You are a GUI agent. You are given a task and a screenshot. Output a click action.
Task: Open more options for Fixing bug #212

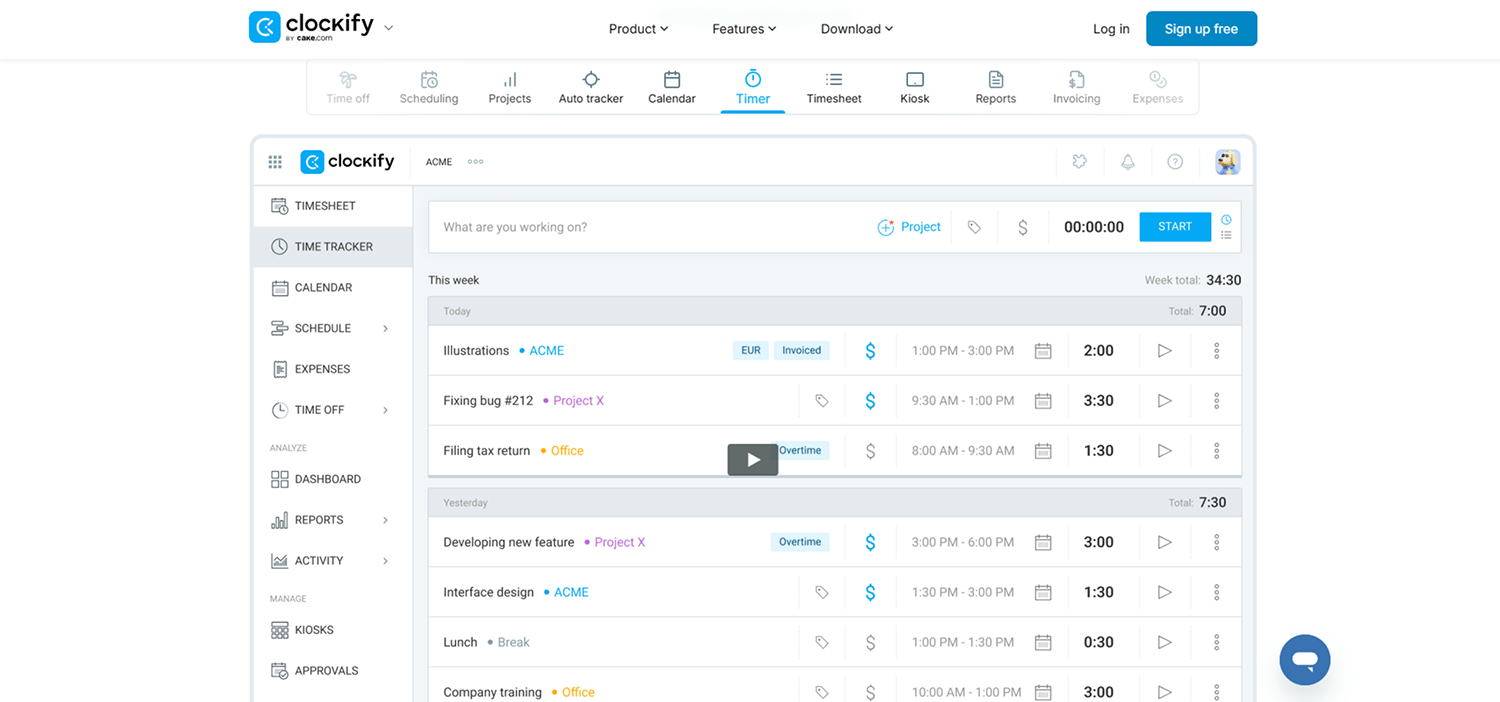(x=1217, y=401)
